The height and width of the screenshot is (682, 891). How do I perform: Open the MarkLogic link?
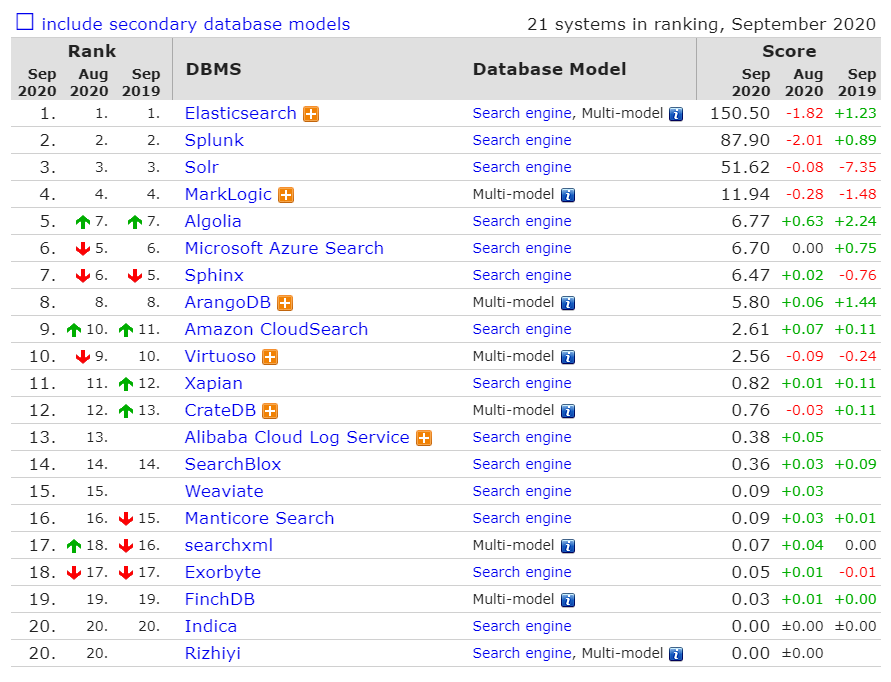228,194
